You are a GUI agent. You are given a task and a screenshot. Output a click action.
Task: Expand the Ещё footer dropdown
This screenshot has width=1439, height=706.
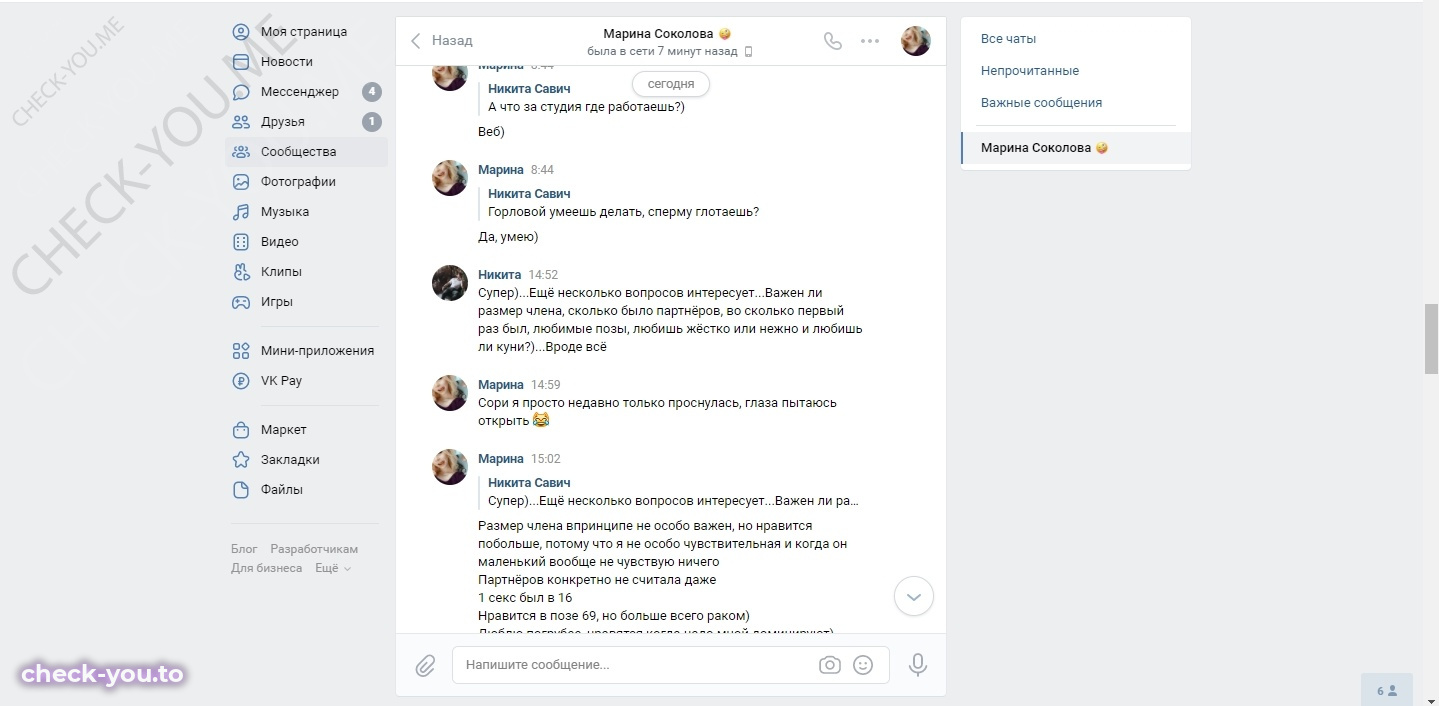(333, 568)
